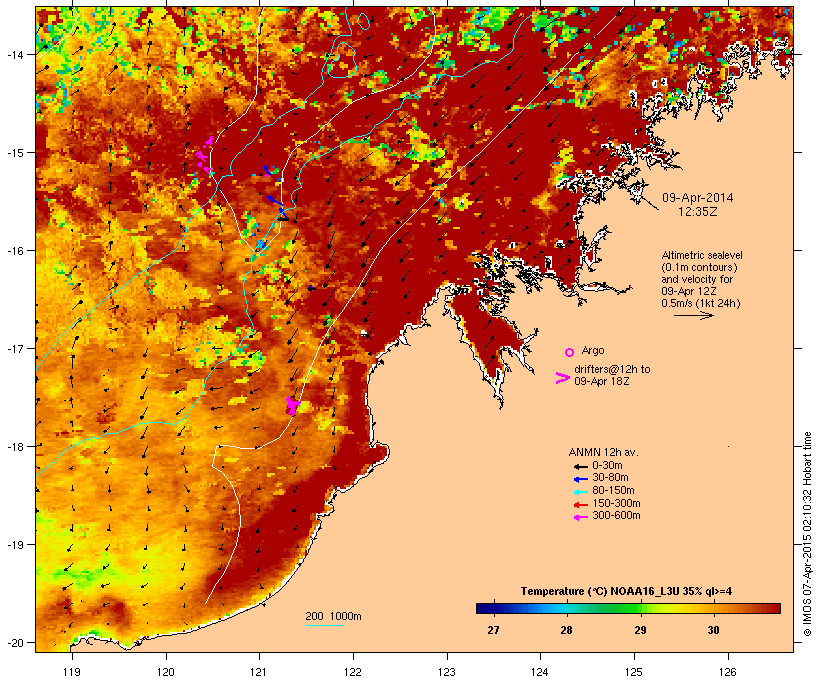Click the '0.5m/s (1kt 24h)' label
820x680 pixels.
click(701, 303)
